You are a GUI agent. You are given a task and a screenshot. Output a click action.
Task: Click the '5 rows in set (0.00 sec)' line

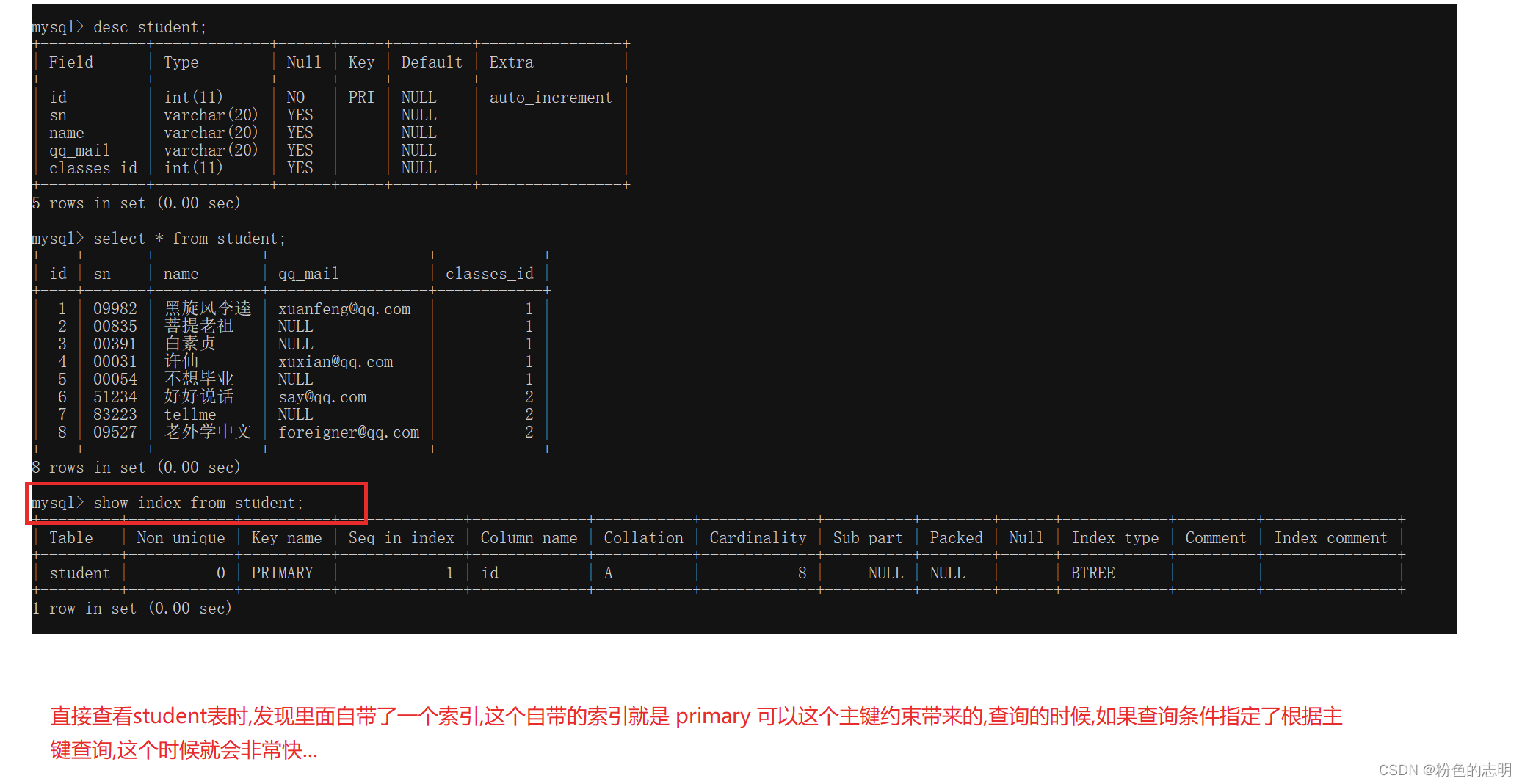coord(137,203)
